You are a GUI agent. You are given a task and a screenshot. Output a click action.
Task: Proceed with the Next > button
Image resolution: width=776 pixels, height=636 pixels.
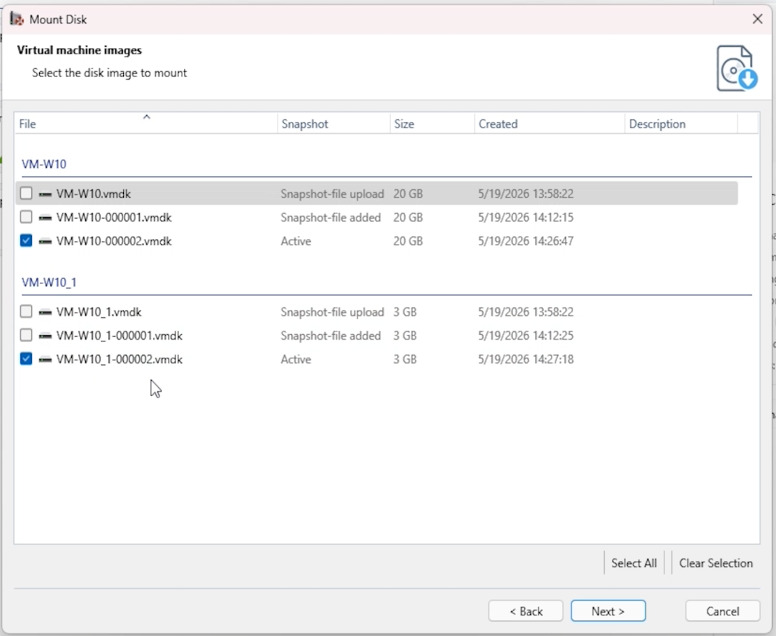(608, 611)
